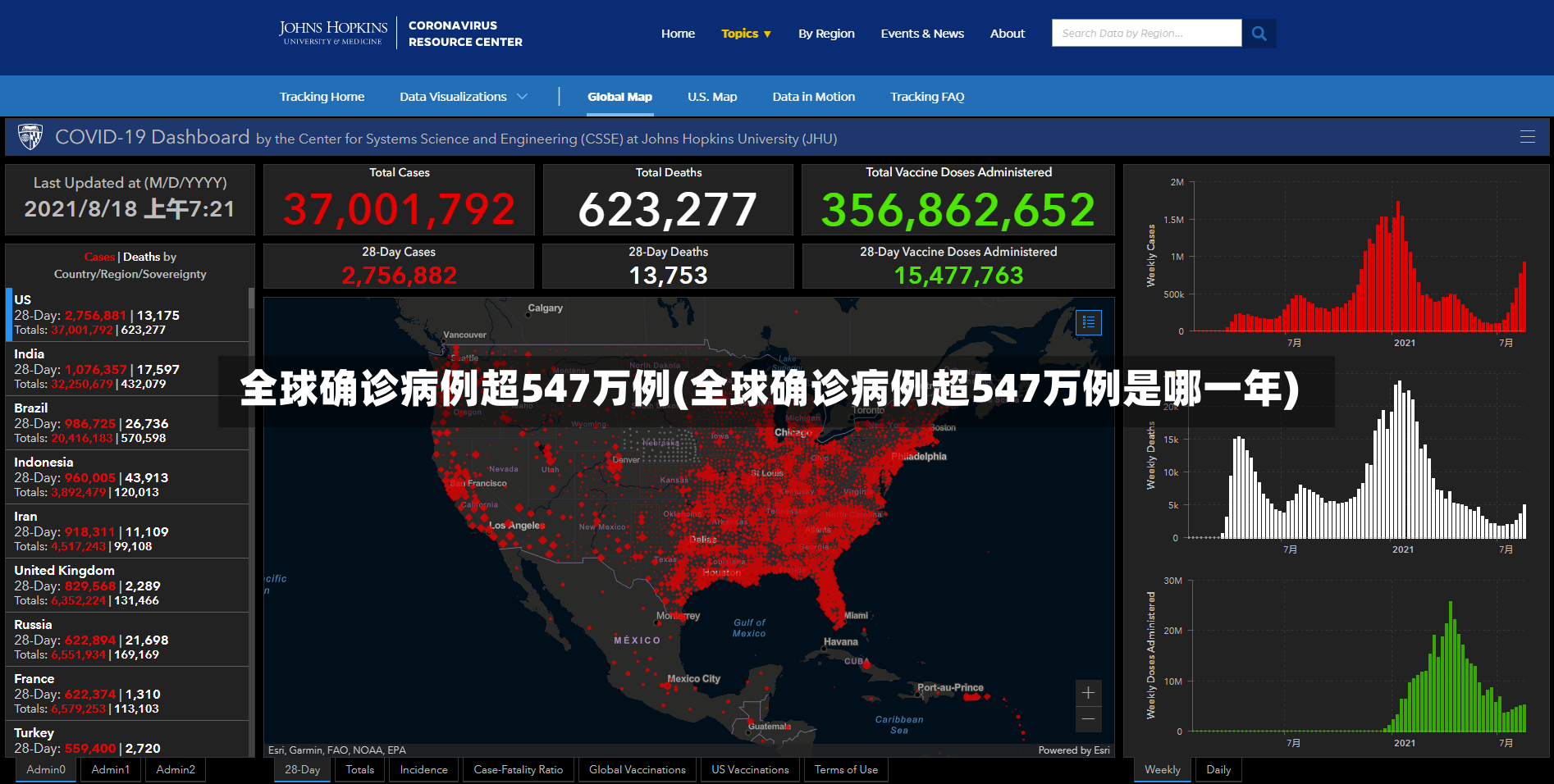This screenshot has width=1554, height=784.
Task: Expand the Topics dropdown
Action: coord(746,34)
